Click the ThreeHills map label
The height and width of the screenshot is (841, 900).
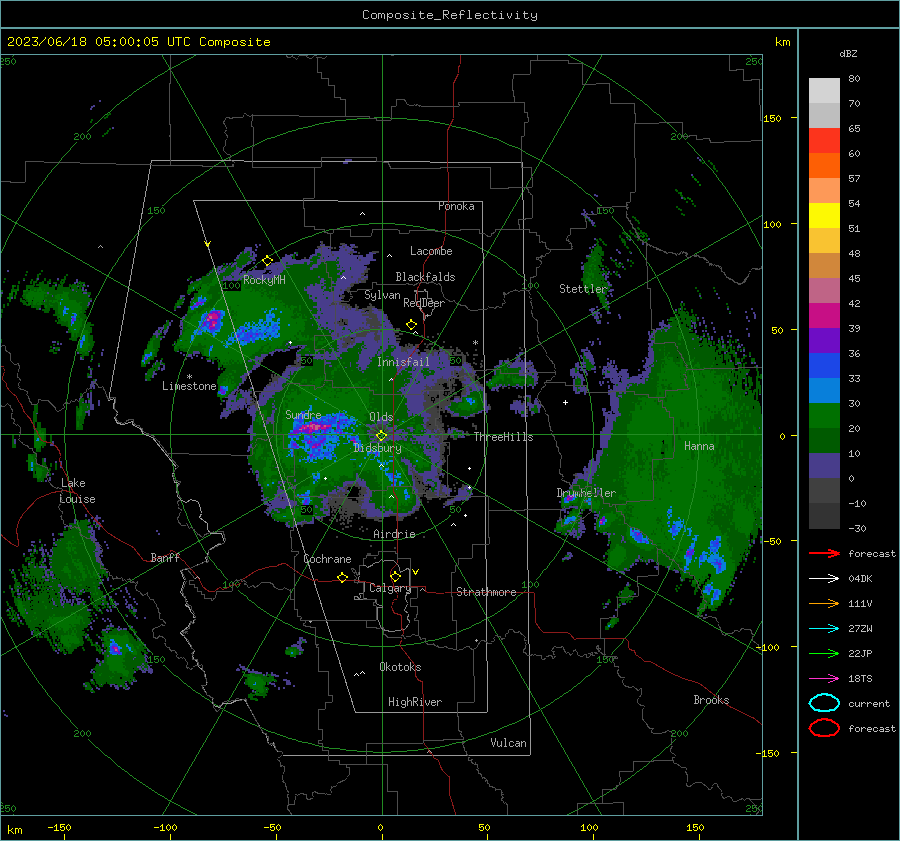[x=503, y=437]
